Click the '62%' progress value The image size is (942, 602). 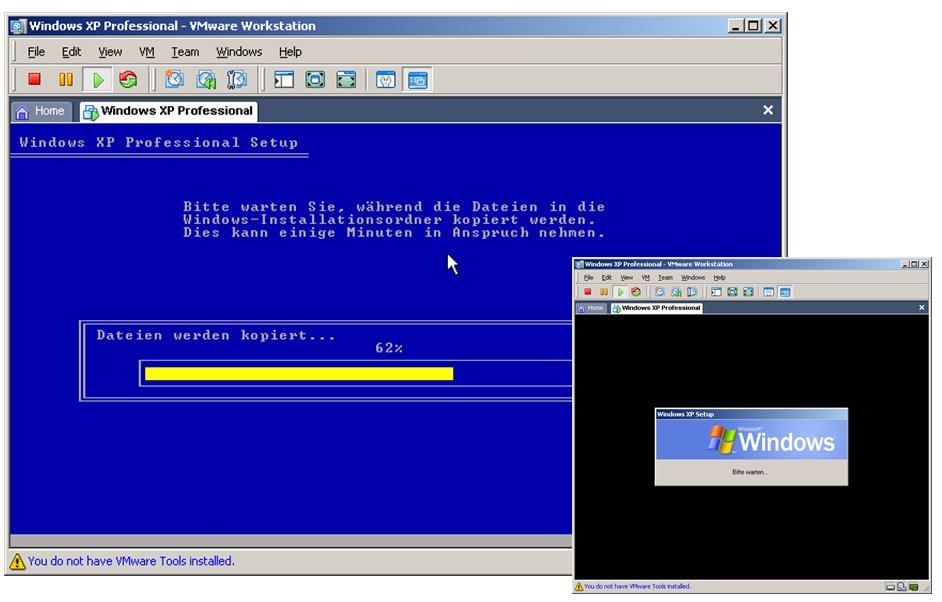(x=389, y=348)
